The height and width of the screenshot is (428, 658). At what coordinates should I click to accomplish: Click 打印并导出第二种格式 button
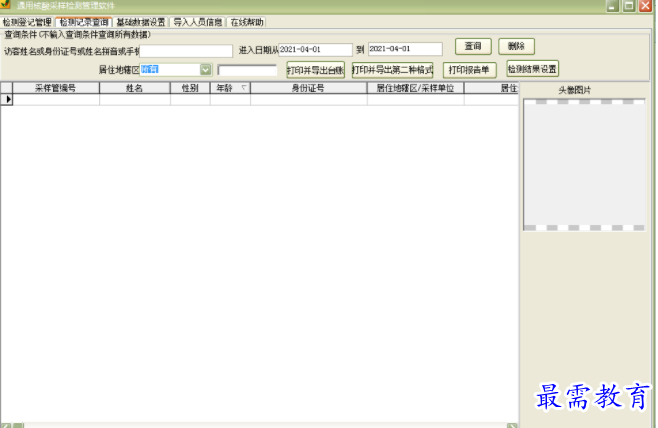pos(392,70)
